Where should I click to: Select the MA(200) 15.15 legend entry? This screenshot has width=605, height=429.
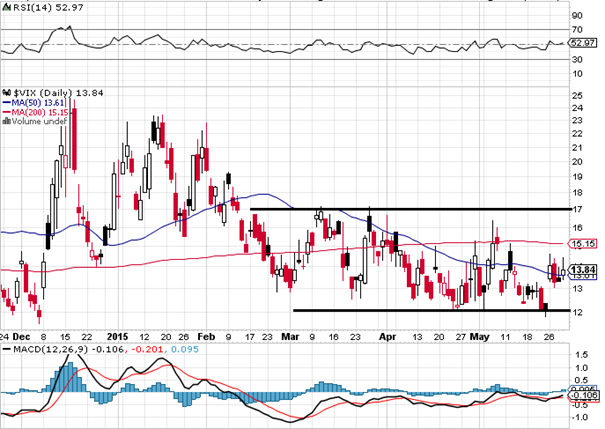click(x=40, y=112)
